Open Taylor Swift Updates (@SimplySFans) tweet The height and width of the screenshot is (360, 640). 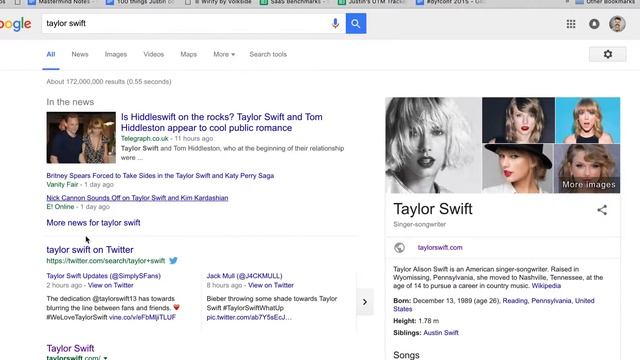pos(103,276)
